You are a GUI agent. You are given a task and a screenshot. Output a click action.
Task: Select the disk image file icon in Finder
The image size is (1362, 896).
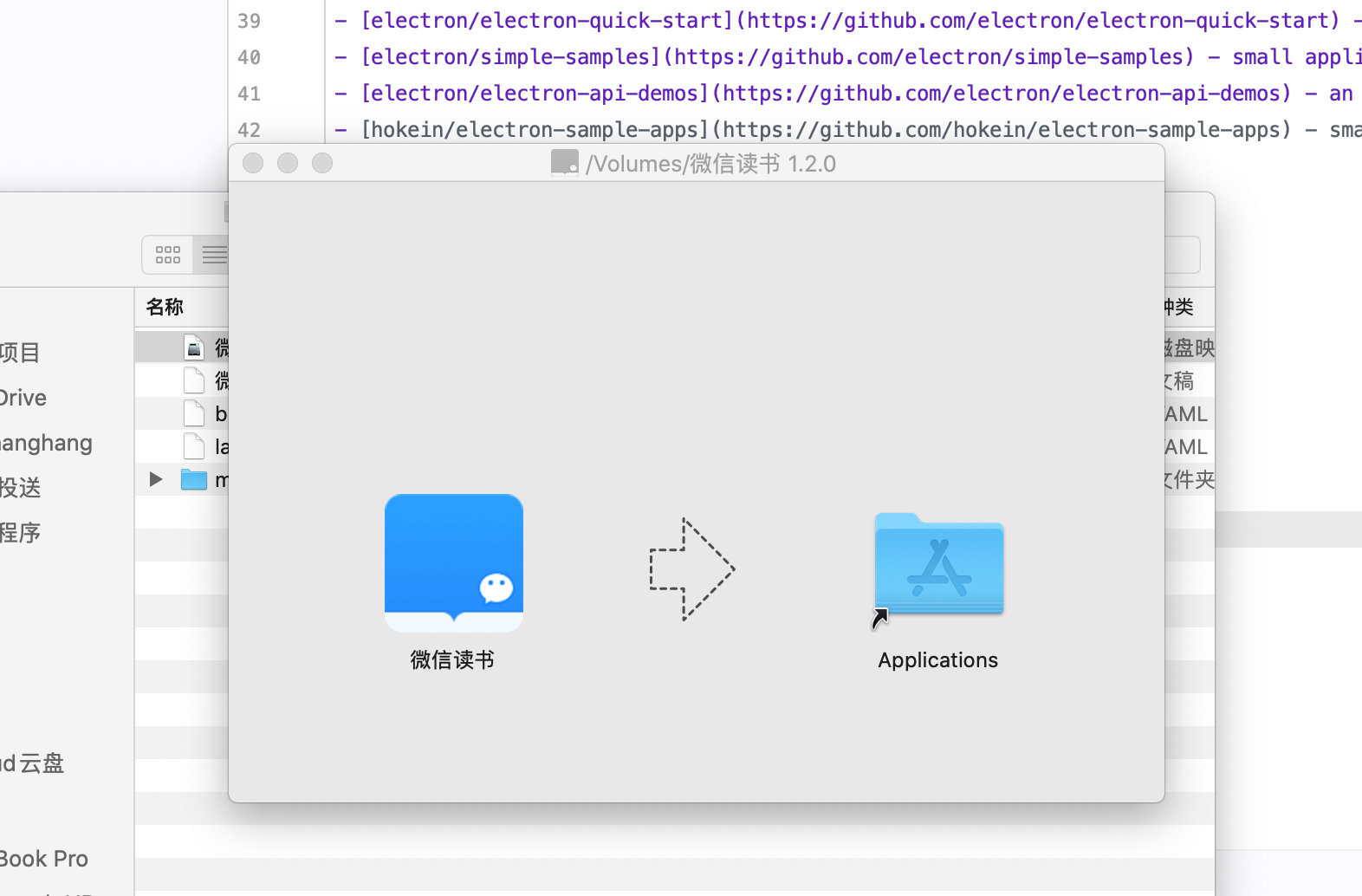coord(194,347)
